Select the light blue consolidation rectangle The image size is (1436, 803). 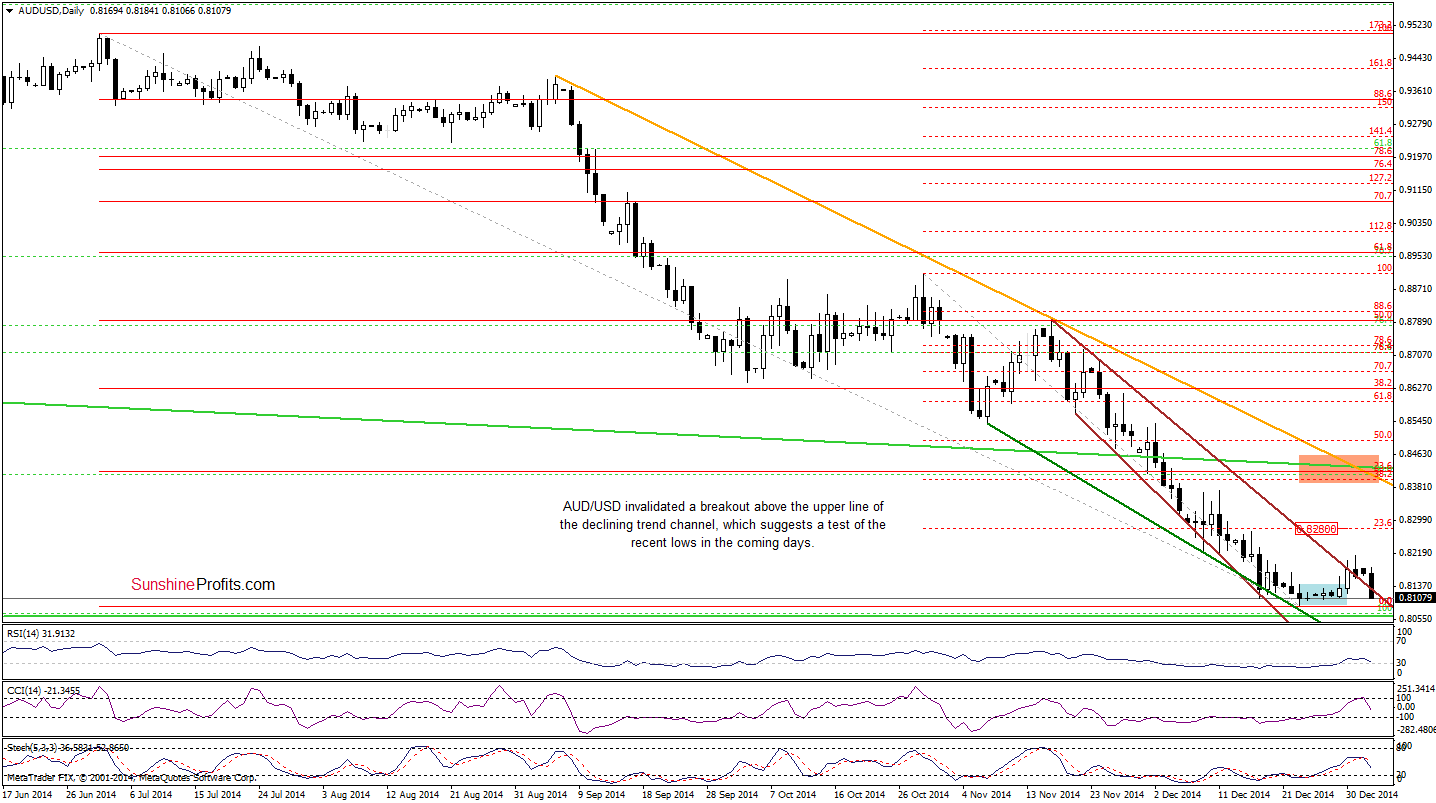pyautogui.click(x=1323, y=593)
